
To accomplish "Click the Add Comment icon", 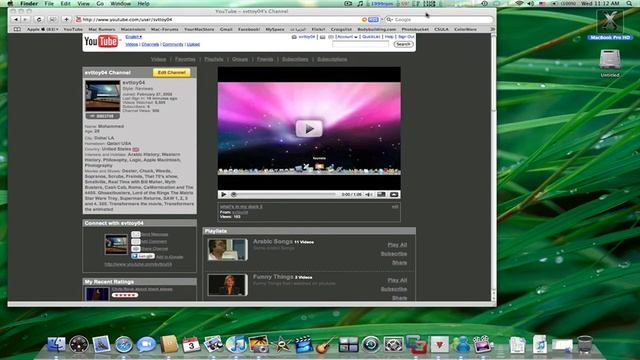I will coord(136,242).
